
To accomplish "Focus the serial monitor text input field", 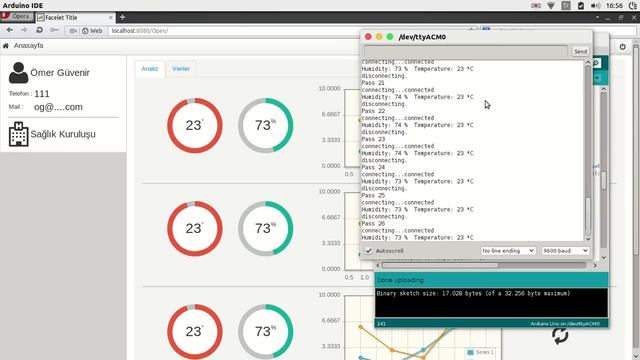I will point(466,51).
